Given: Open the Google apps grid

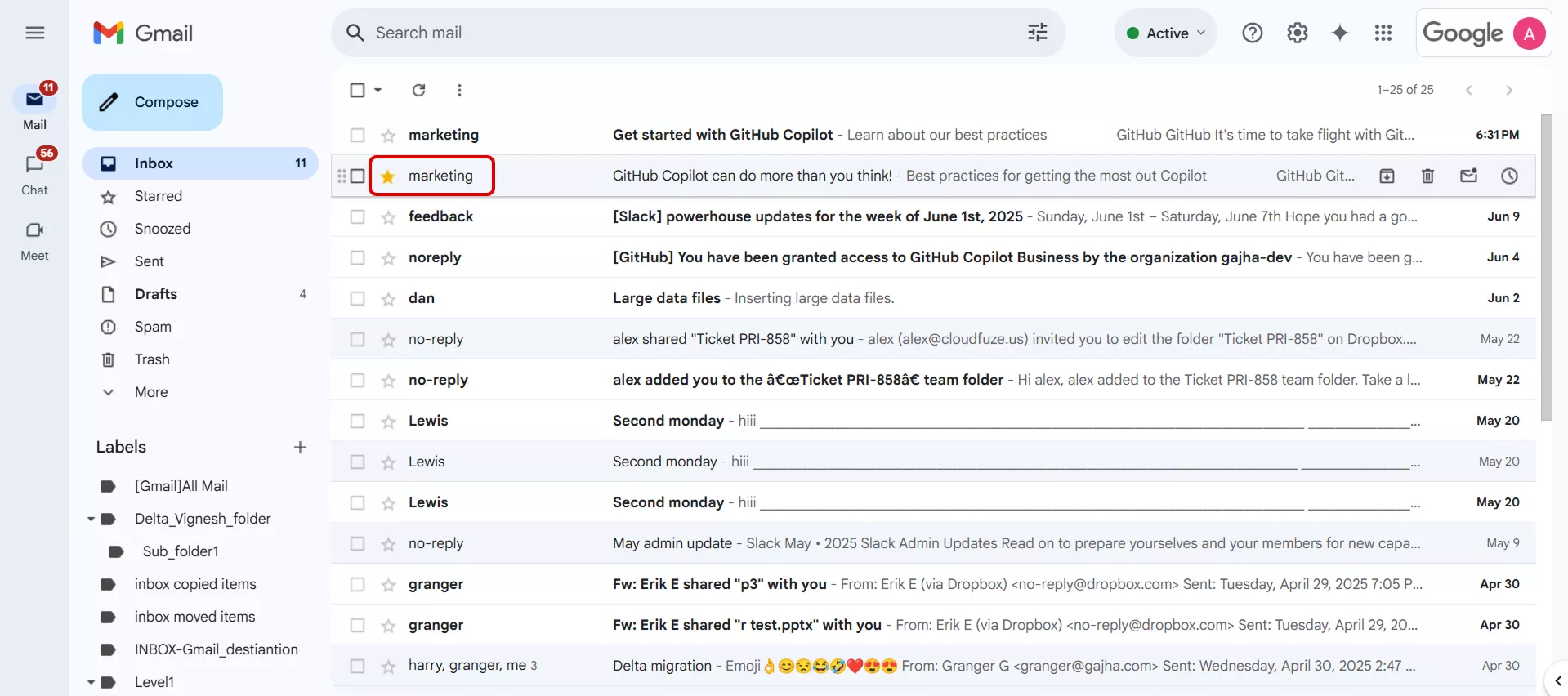Looking at the screenshot, I should 1383,33.
